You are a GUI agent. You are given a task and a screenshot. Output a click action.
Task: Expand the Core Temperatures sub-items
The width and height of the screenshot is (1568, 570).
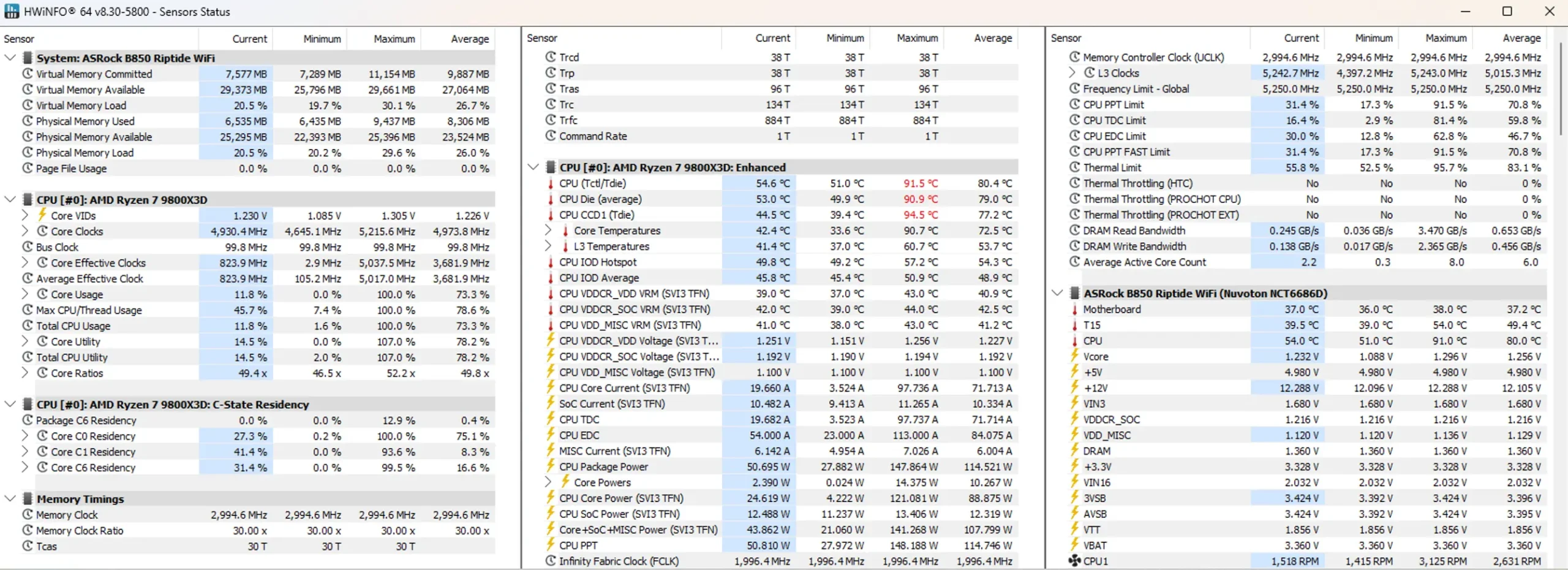[548, 230]
